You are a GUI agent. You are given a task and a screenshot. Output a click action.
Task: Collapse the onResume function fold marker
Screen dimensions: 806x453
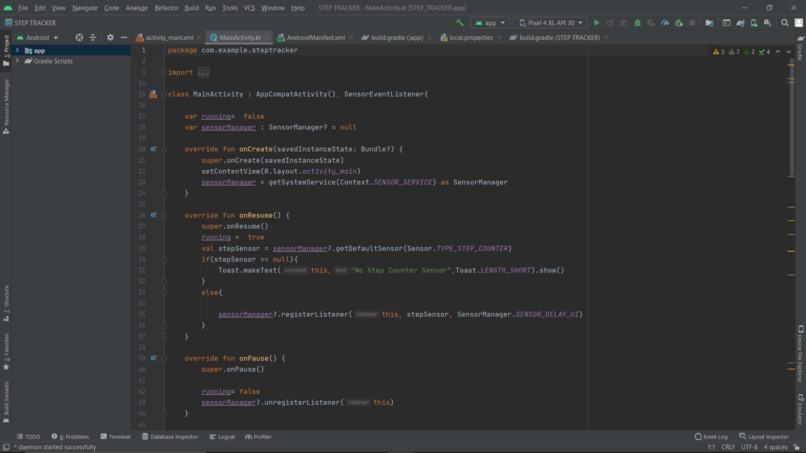(x=164, y=215)
